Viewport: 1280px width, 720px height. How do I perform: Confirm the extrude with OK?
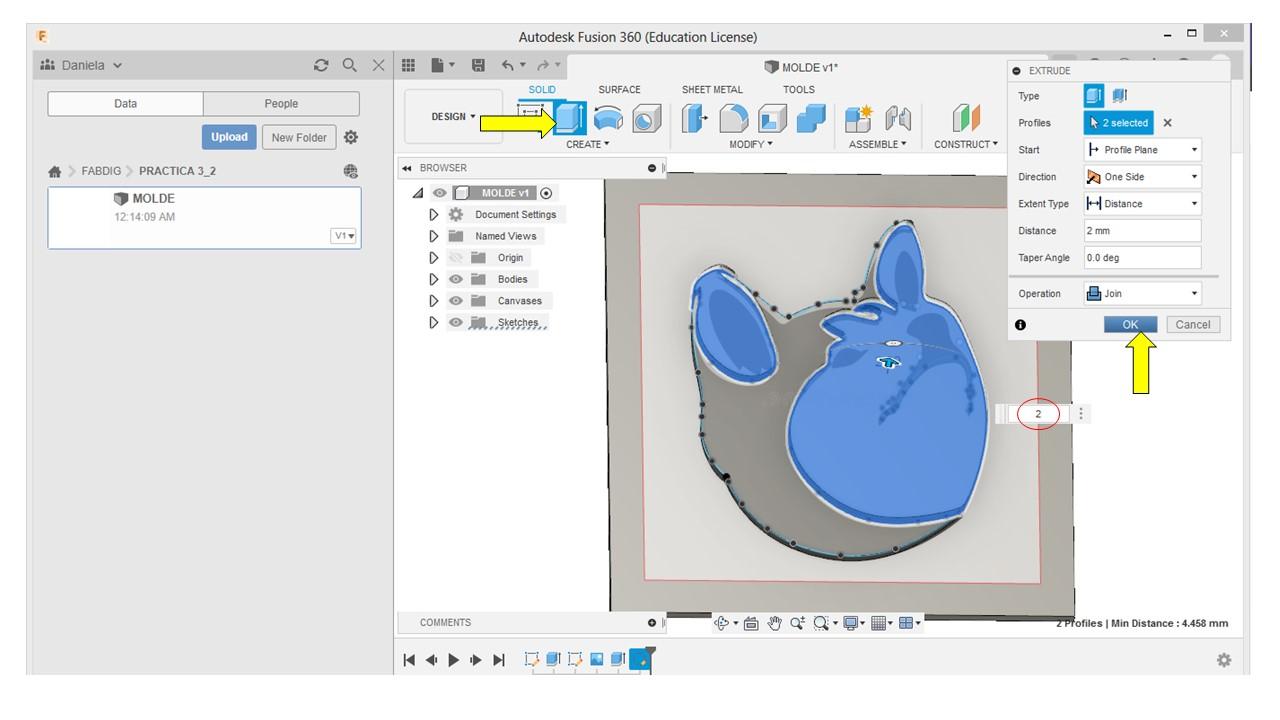click(1130, 324)
